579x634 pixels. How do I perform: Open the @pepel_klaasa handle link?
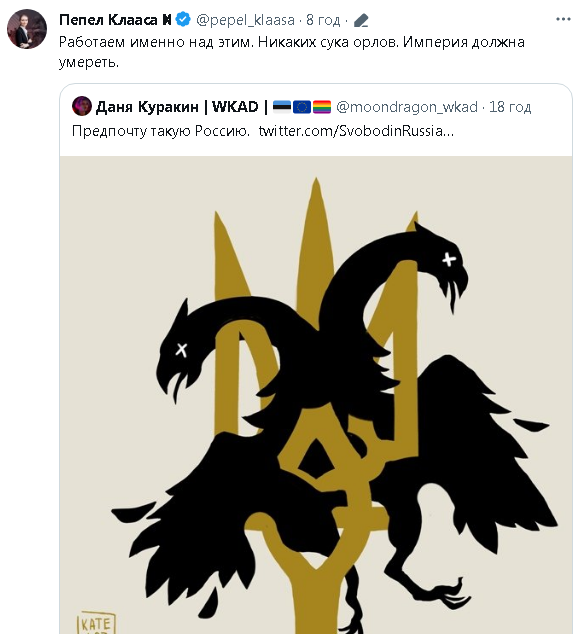click(x=245, y=20)
